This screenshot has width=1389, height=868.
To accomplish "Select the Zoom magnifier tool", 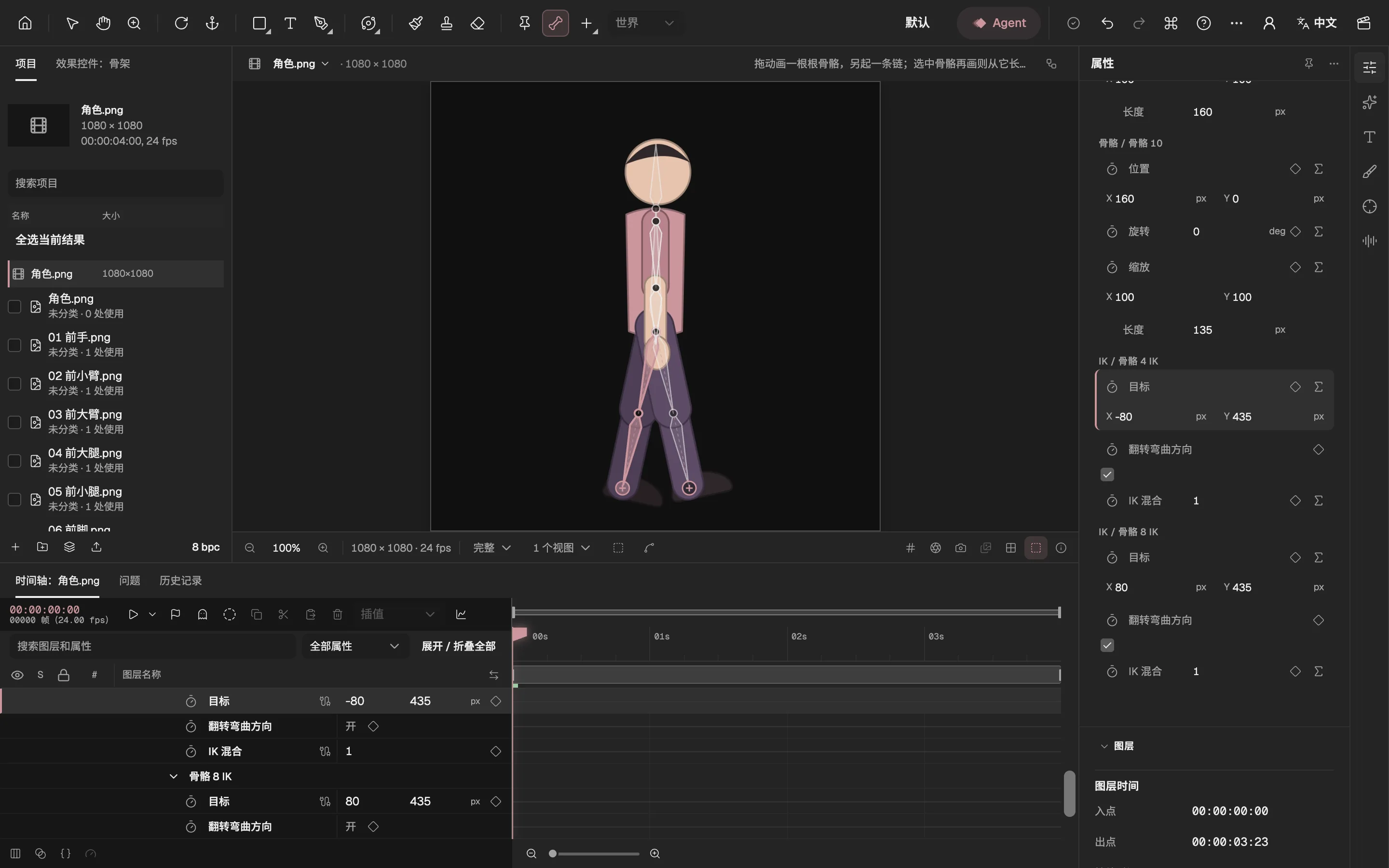I will click(x=134, y=23).
